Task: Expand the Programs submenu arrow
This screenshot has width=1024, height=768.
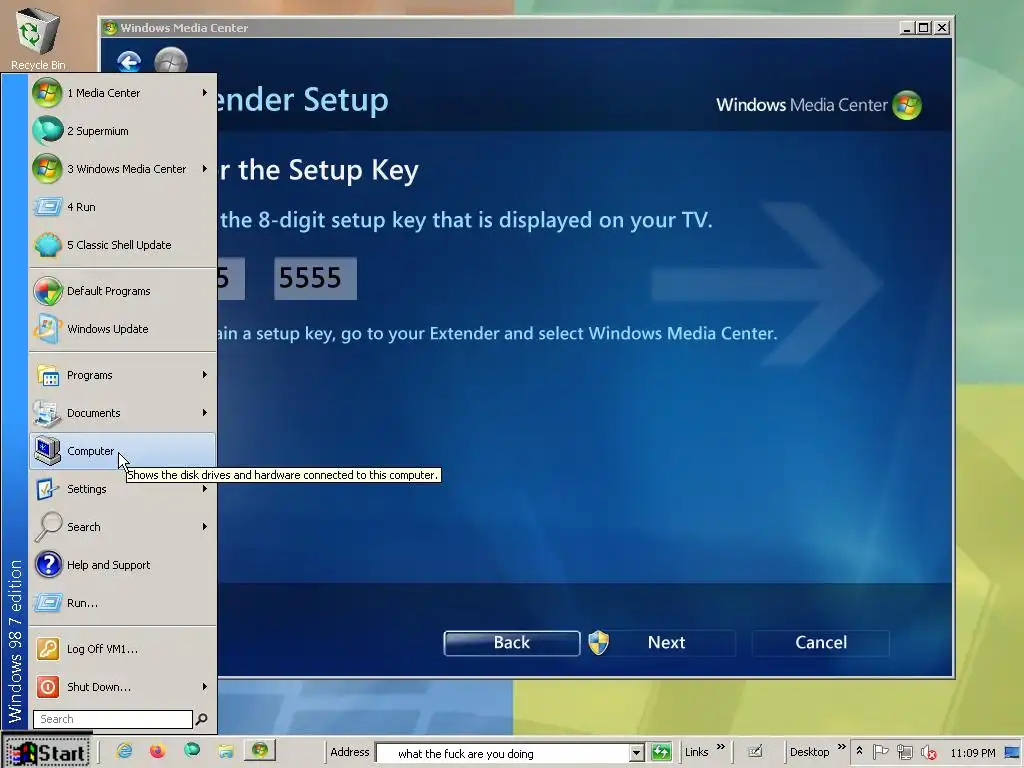Action: click(204, 375)
